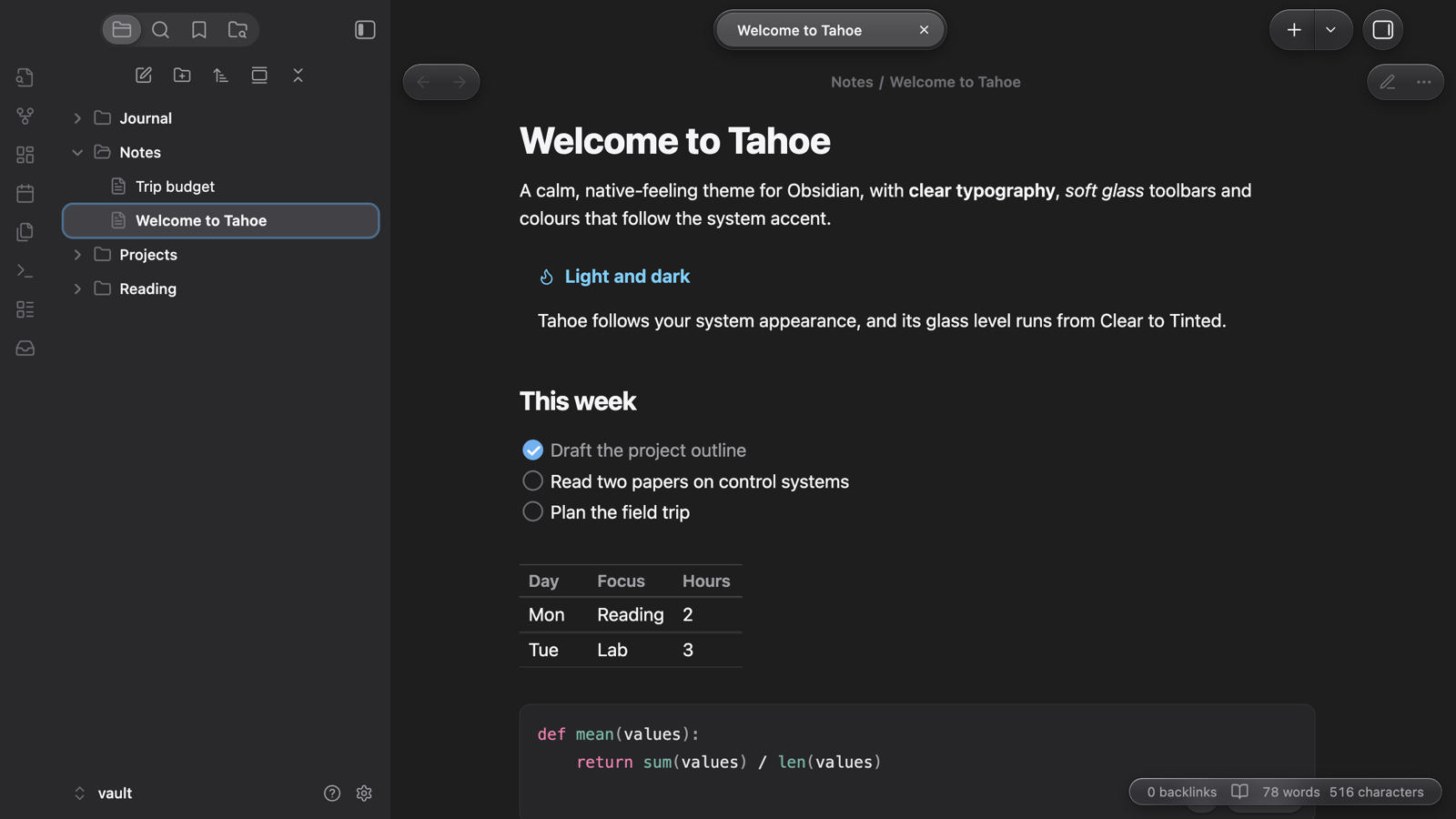Open the Trip budget note
The height and width of the screenshot is (819, 1456).
pos(221,187)
